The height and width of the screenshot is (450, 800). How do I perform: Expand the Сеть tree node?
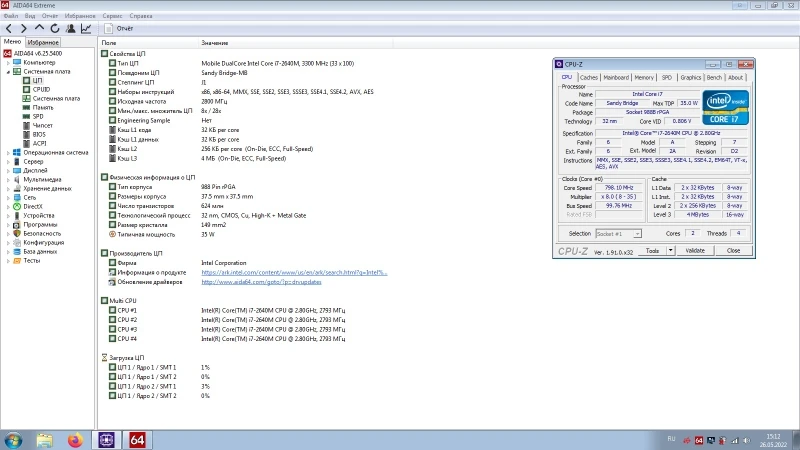point(8,197)
